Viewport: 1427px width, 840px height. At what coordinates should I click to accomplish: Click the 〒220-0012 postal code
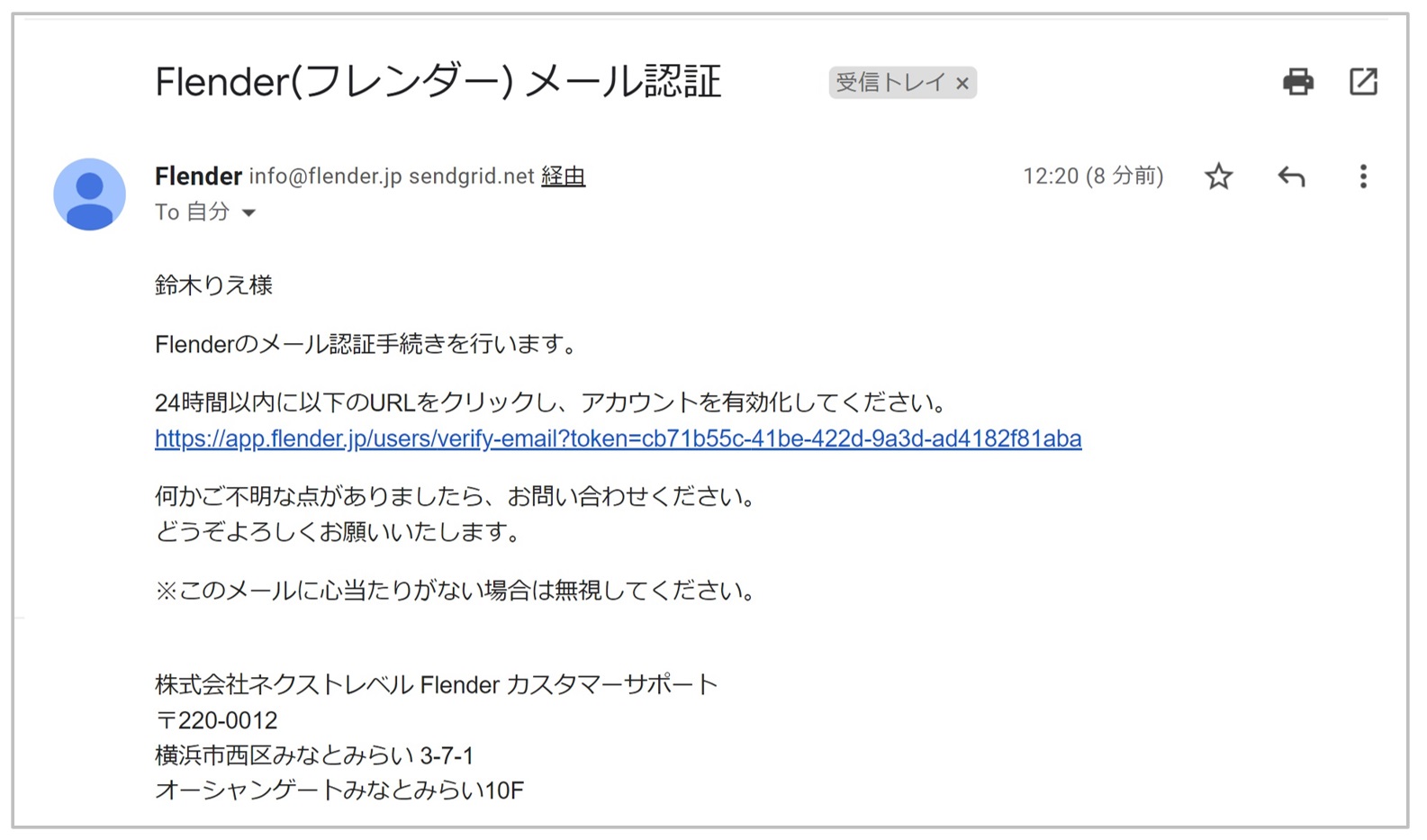[216, 720]
